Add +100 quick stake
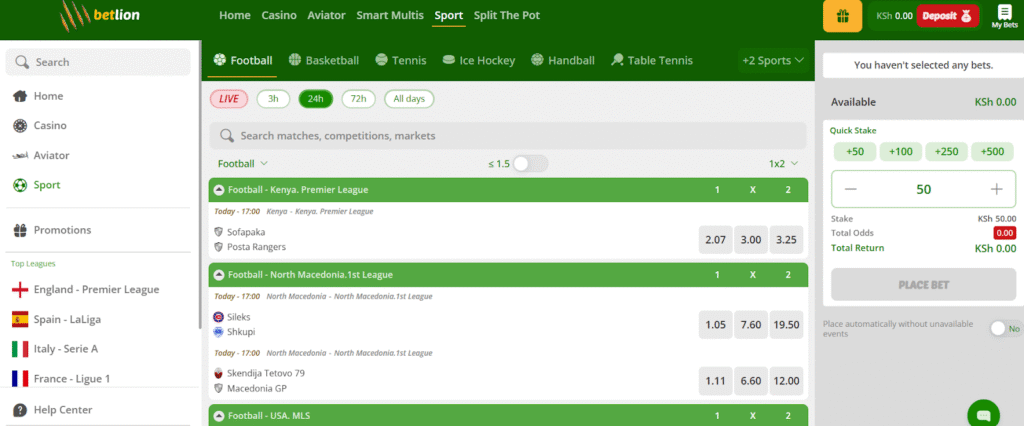 (901, 151)
